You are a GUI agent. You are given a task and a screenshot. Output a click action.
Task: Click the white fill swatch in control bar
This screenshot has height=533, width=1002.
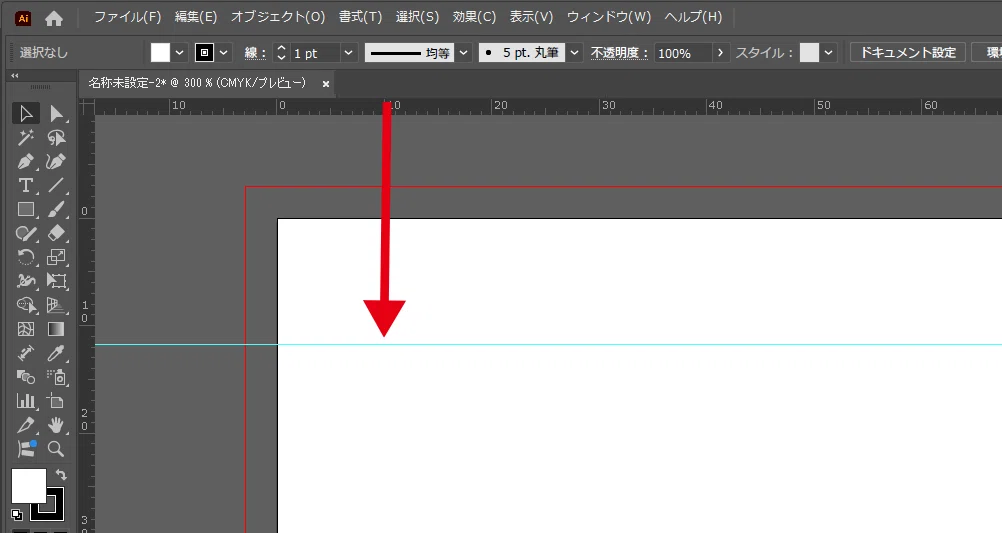[160, 53]
